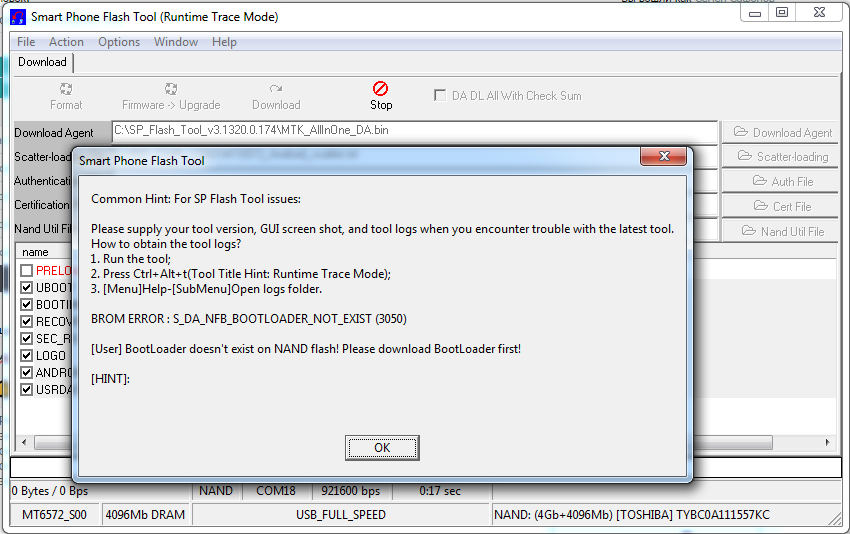The image size is (850, 534).
Task: Click the Nand Util File folder button
Action: click(780, 231)
